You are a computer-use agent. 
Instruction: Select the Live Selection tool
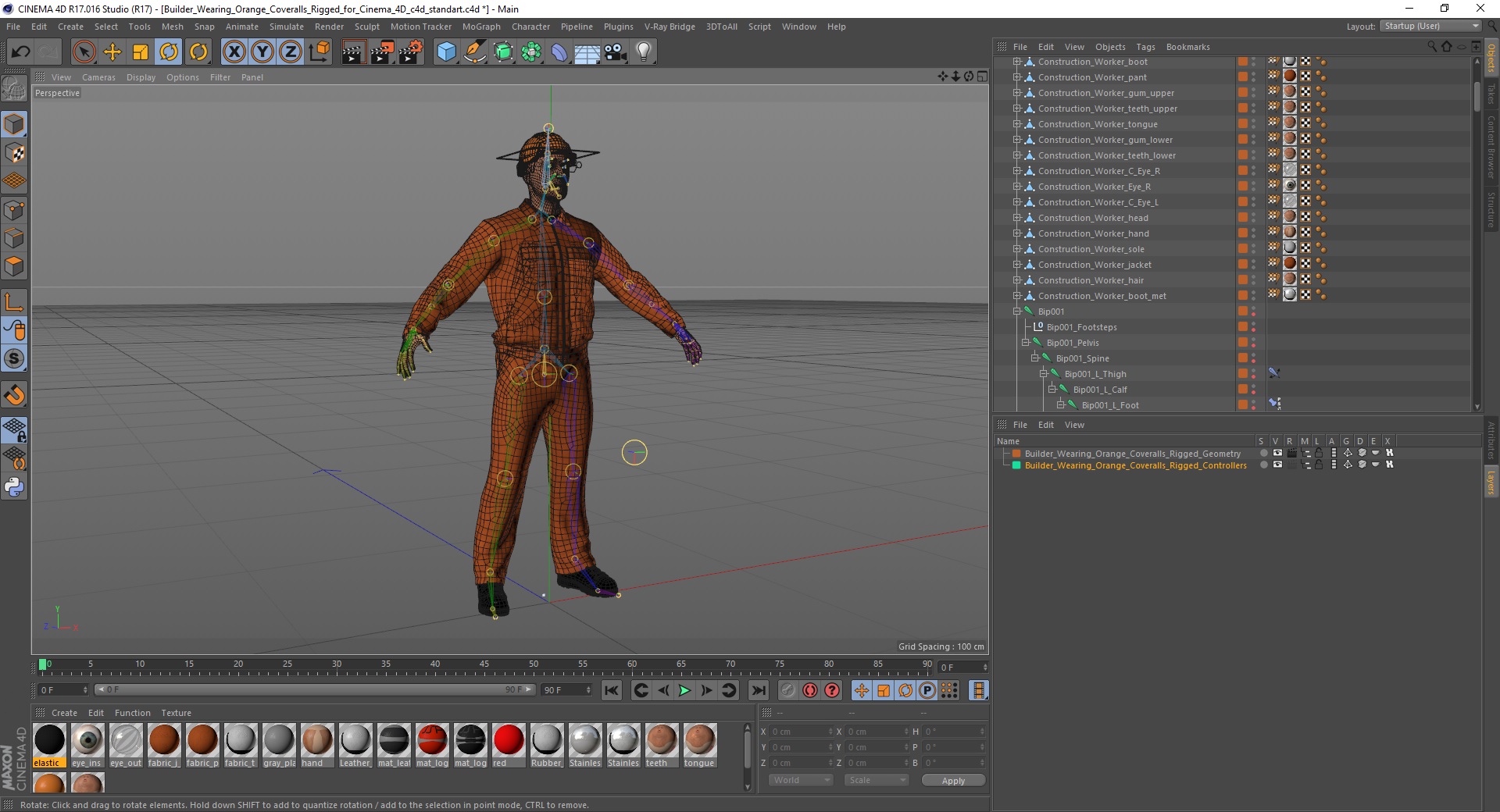[x=84, y=52]
